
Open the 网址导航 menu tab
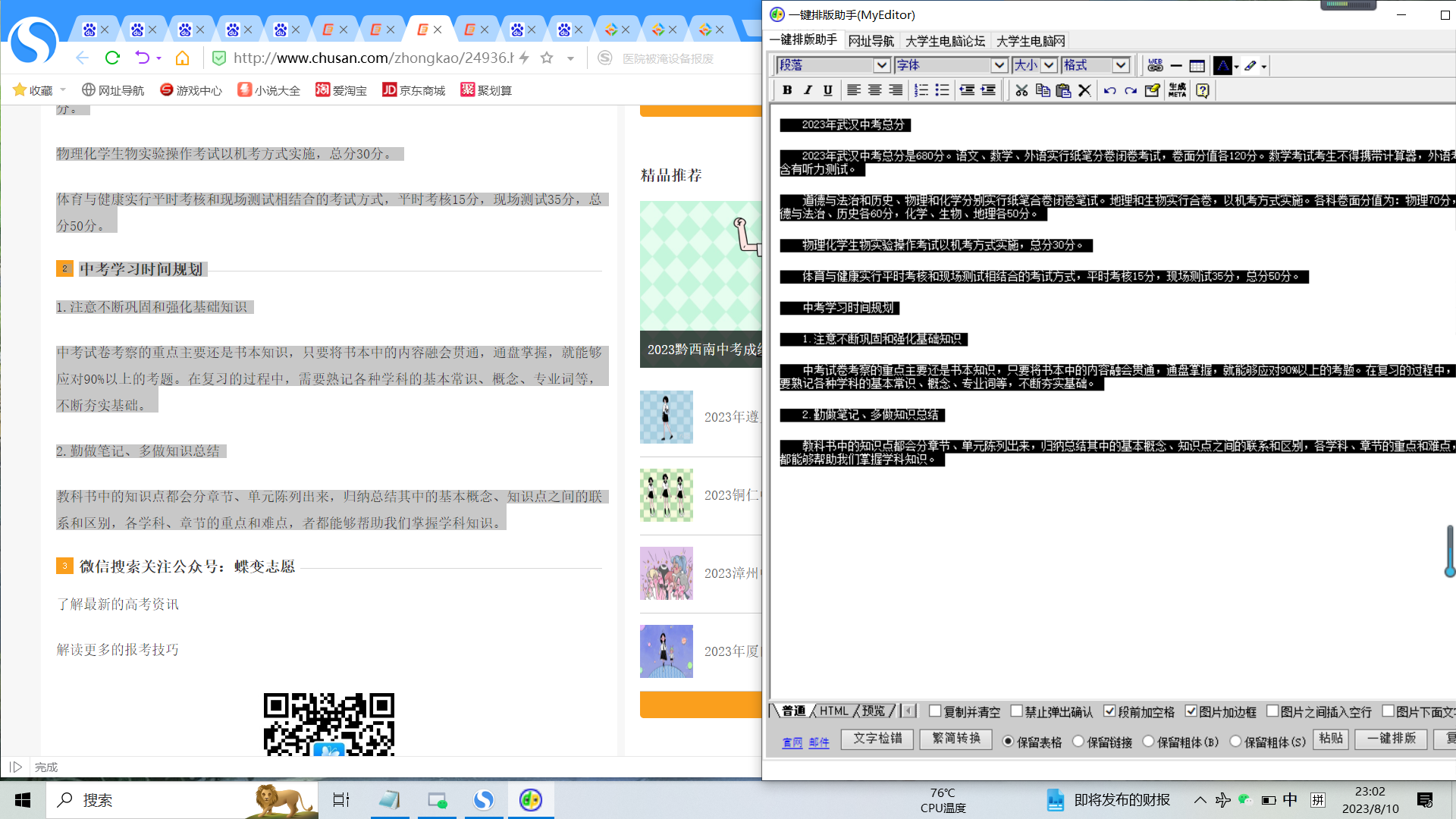point(871,41)
